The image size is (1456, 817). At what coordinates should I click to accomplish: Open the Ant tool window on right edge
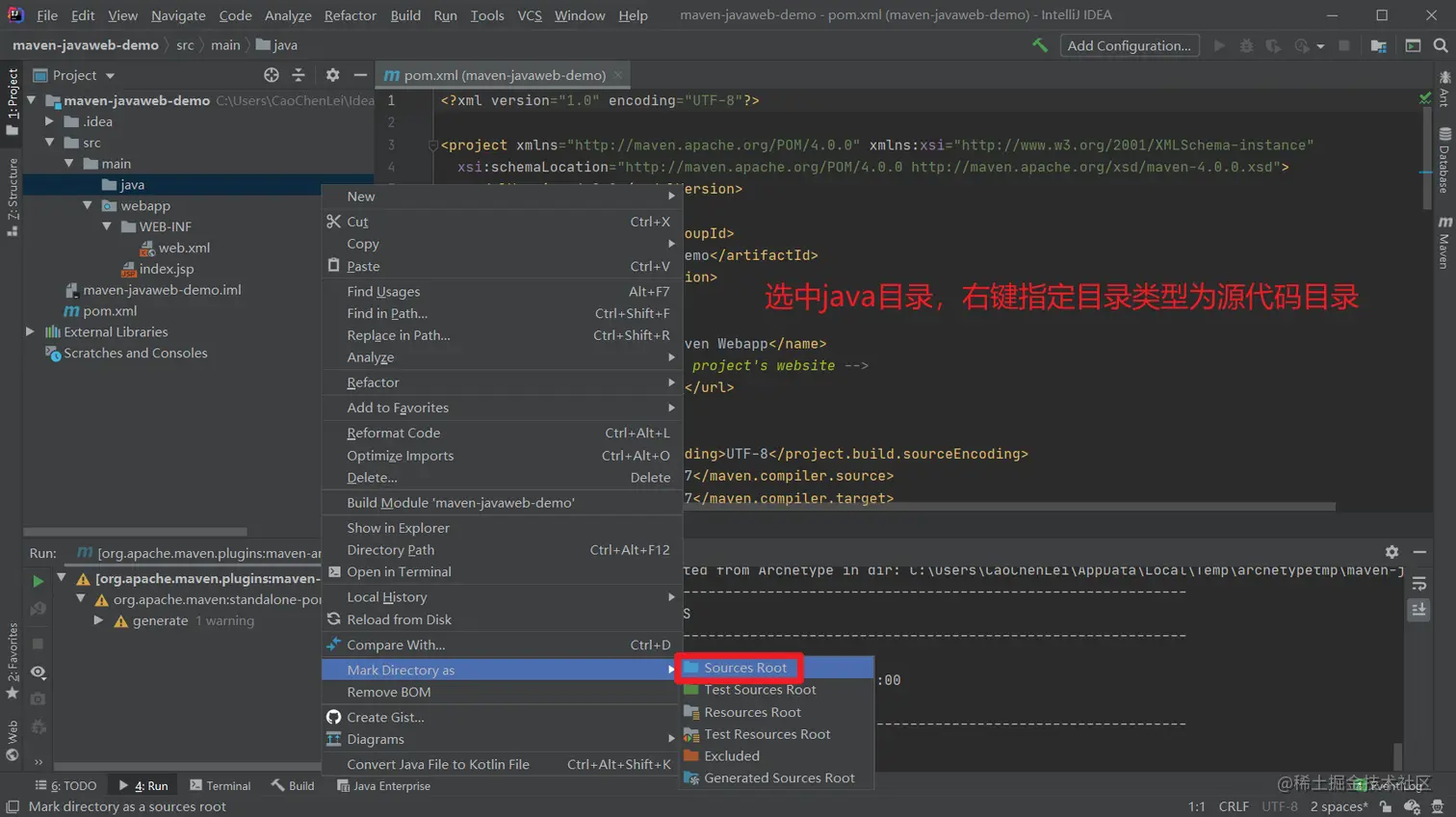[1444, 89]
